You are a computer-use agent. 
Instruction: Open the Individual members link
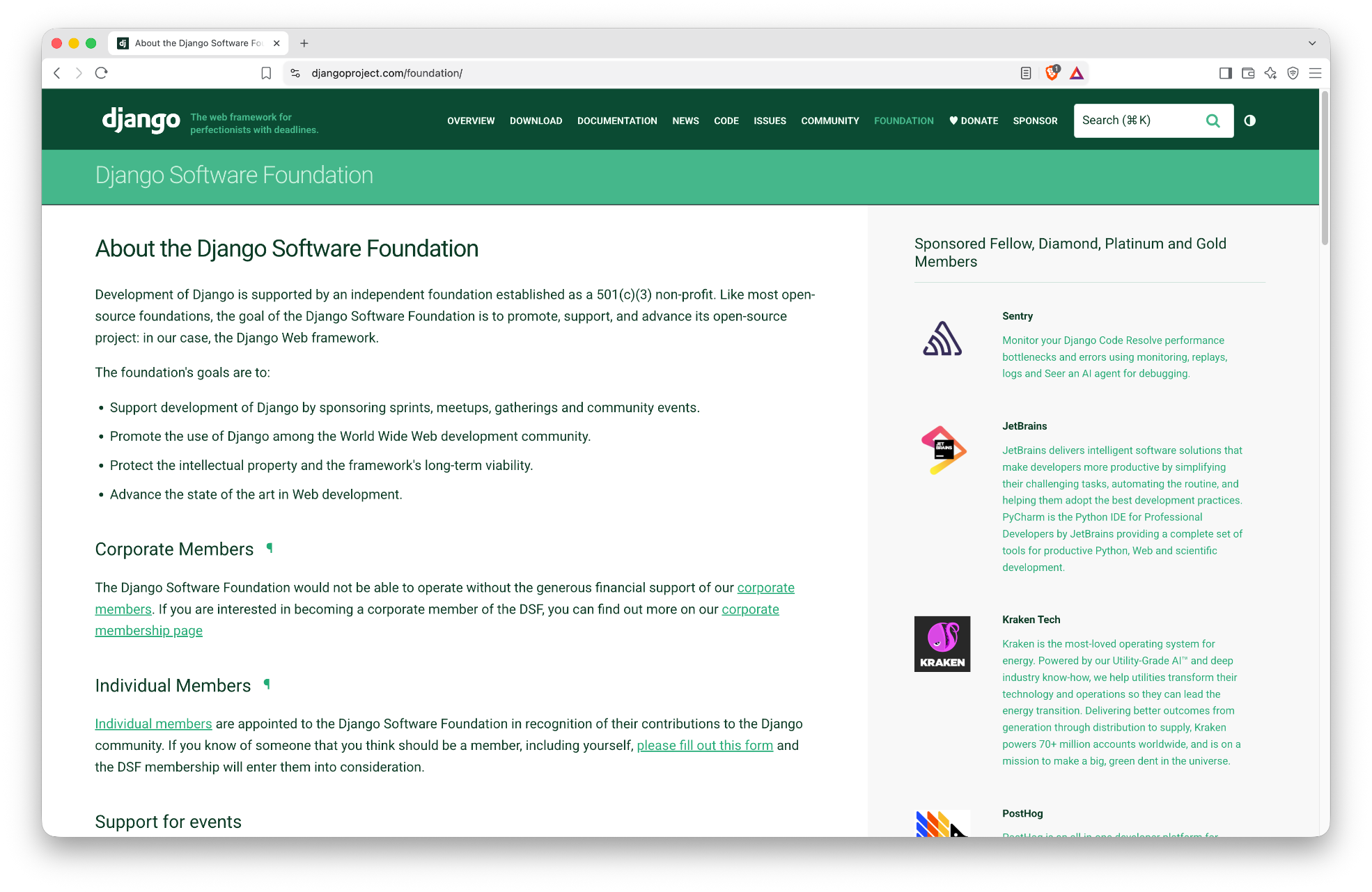153,723
